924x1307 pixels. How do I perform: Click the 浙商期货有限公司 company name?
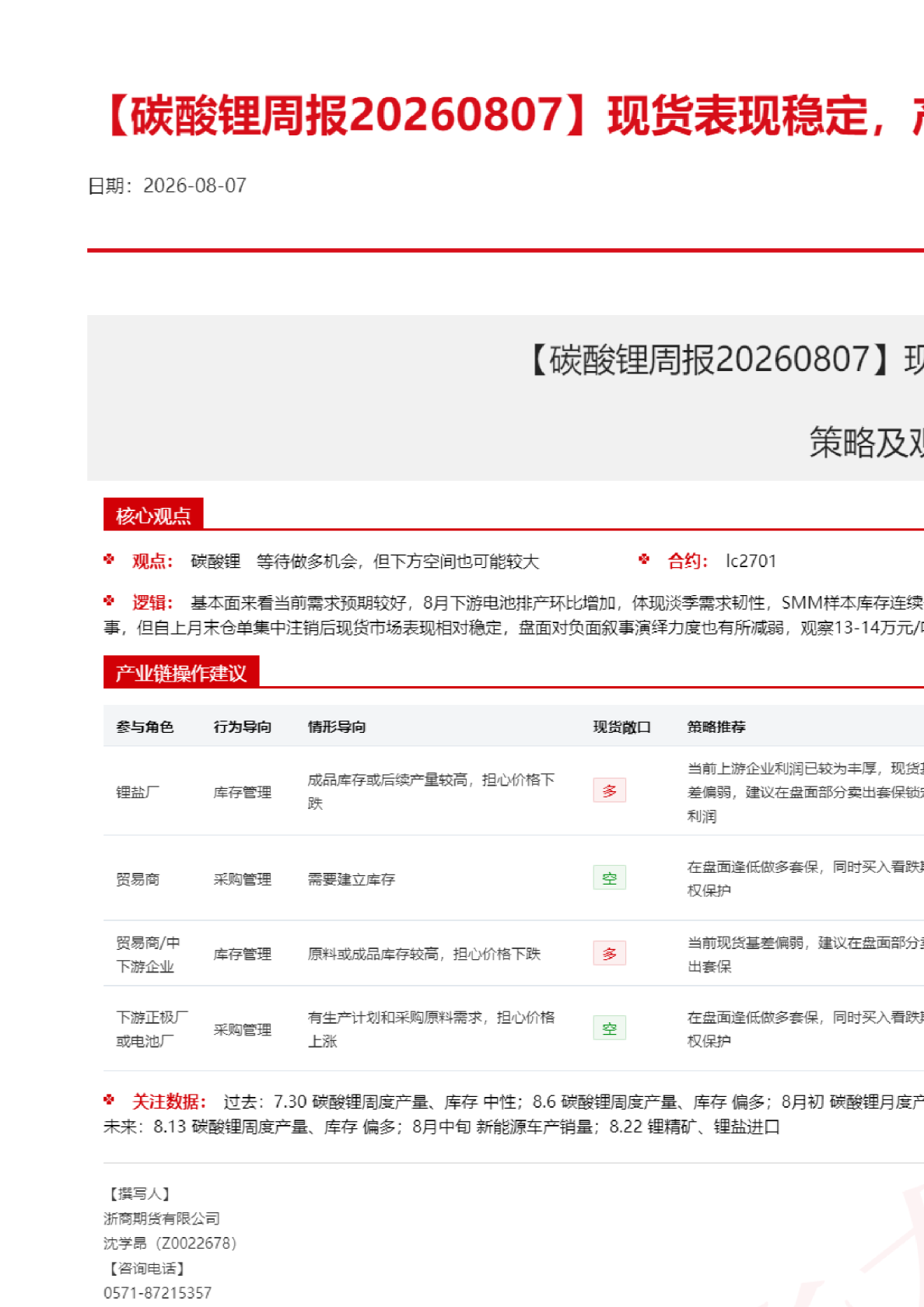click(x=162, y=1218)
